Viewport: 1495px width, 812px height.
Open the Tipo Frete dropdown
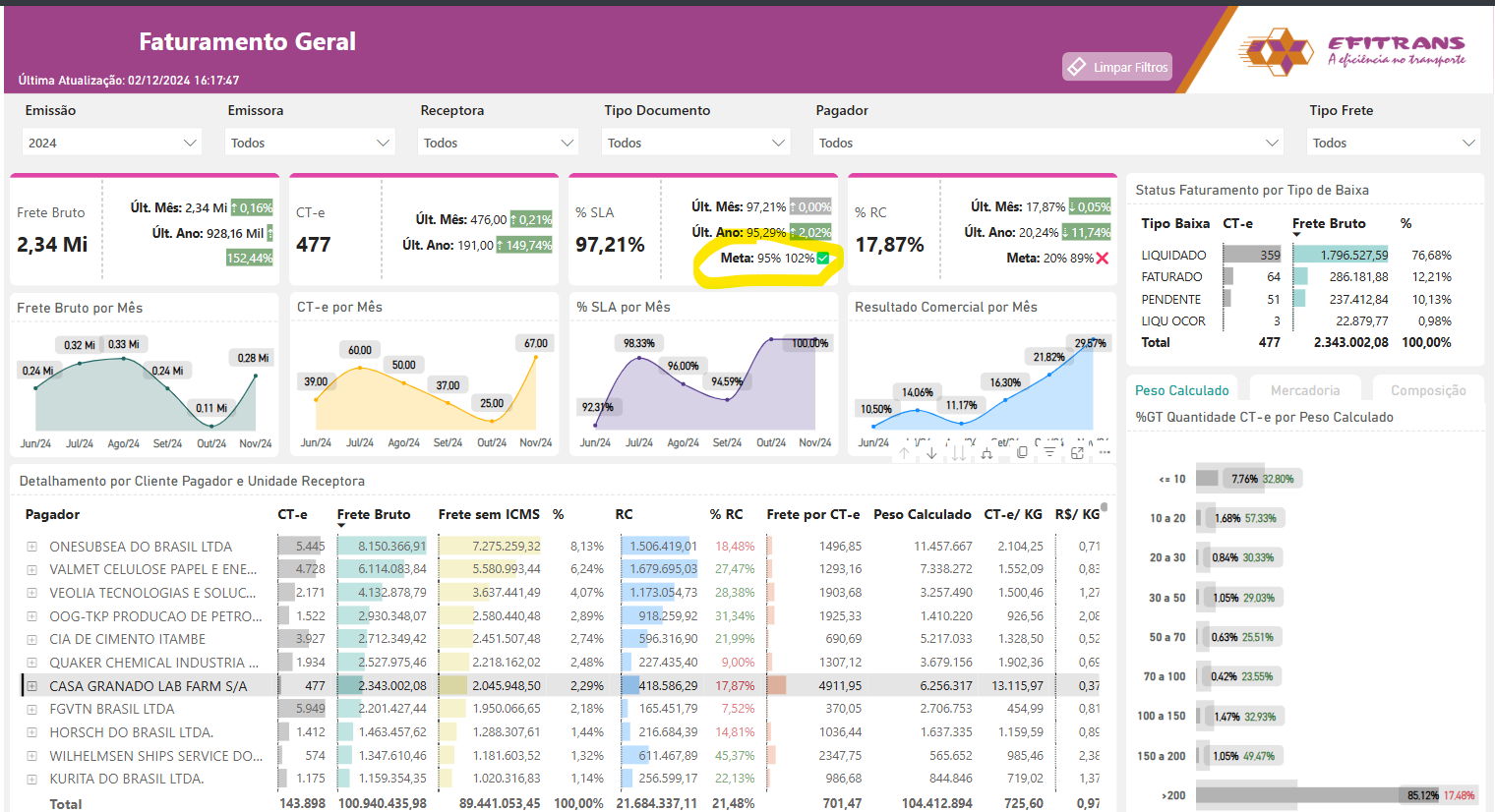(1394, 143)
